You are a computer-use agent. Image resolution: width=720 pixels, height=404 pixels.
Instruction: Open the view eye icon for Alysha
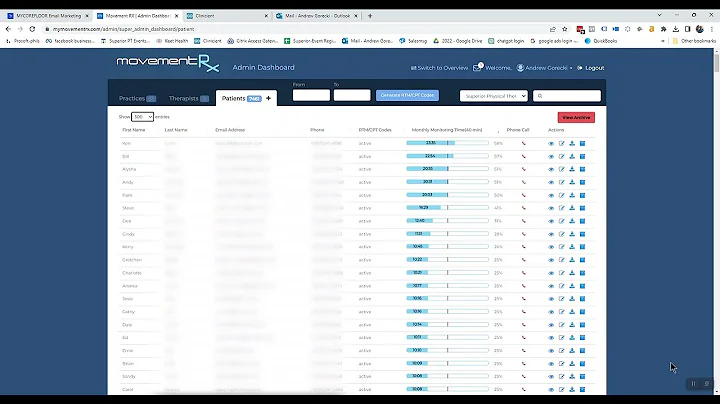click(x=551, y=169)
